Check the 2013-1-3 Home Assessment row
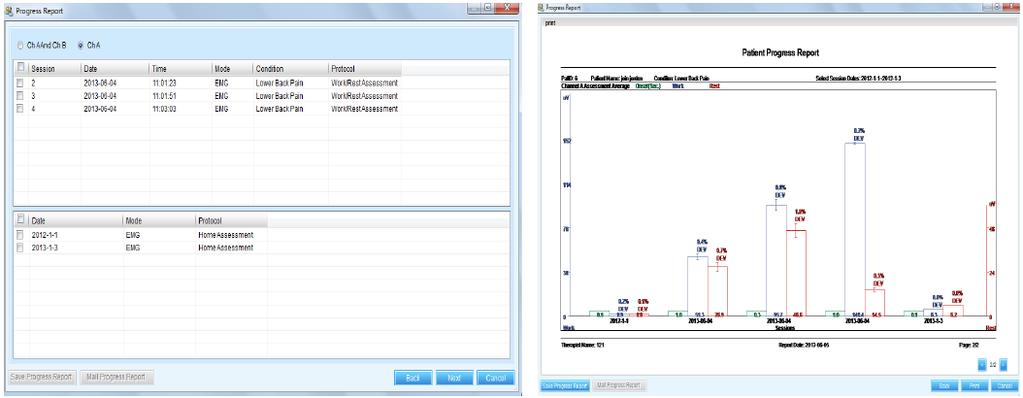The width and height of the screenshot is (1023, 398). coord(20,248)
